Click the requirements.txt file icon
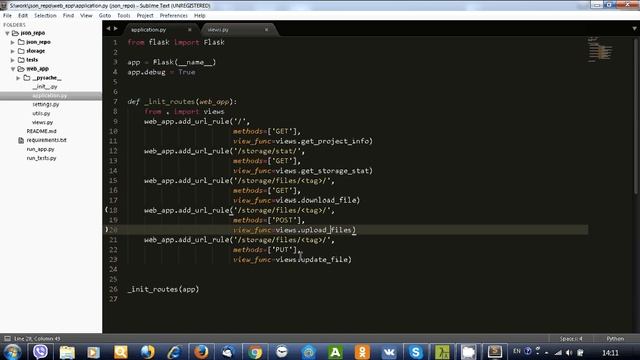The height and width of the screenshot is (360, 640). pos(21,140)
